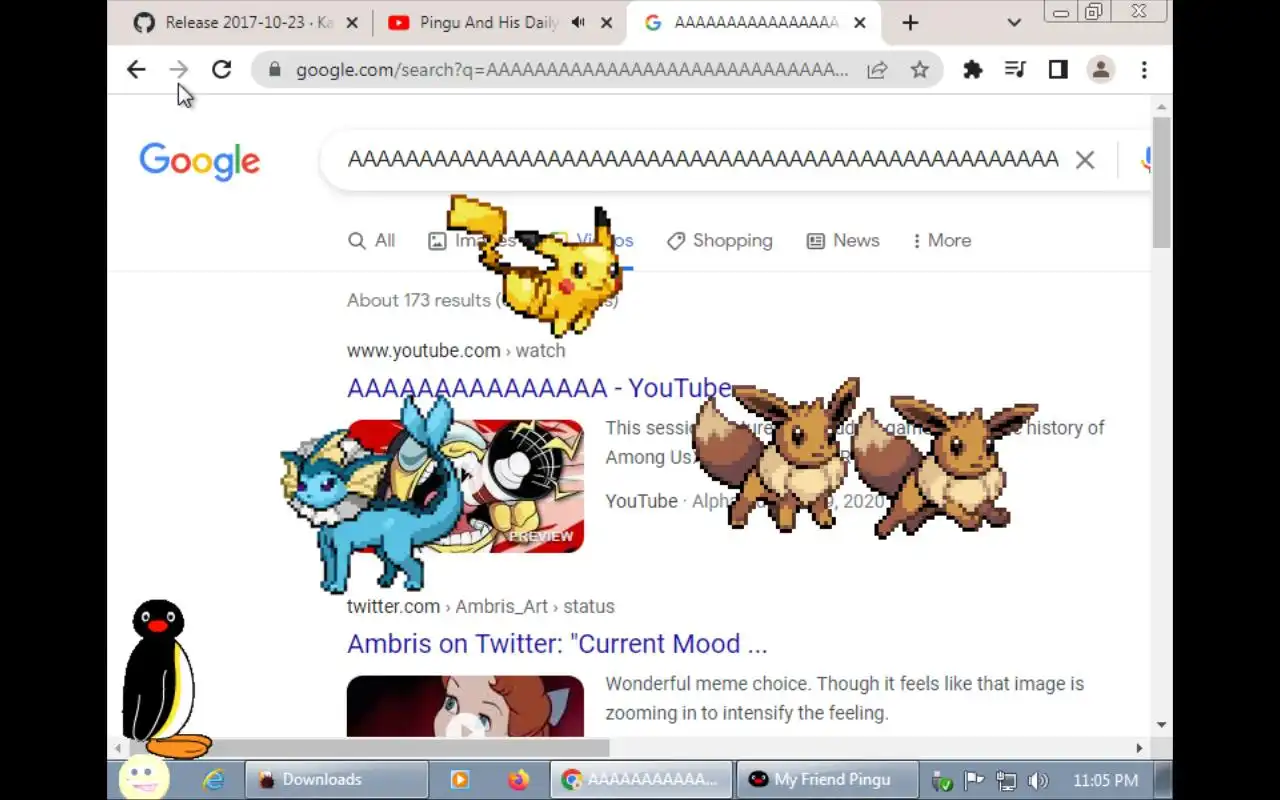The image size is (1280, 800).
Task: Switch to Pingu And His Daily tab
Action: [x=500, y=22]
